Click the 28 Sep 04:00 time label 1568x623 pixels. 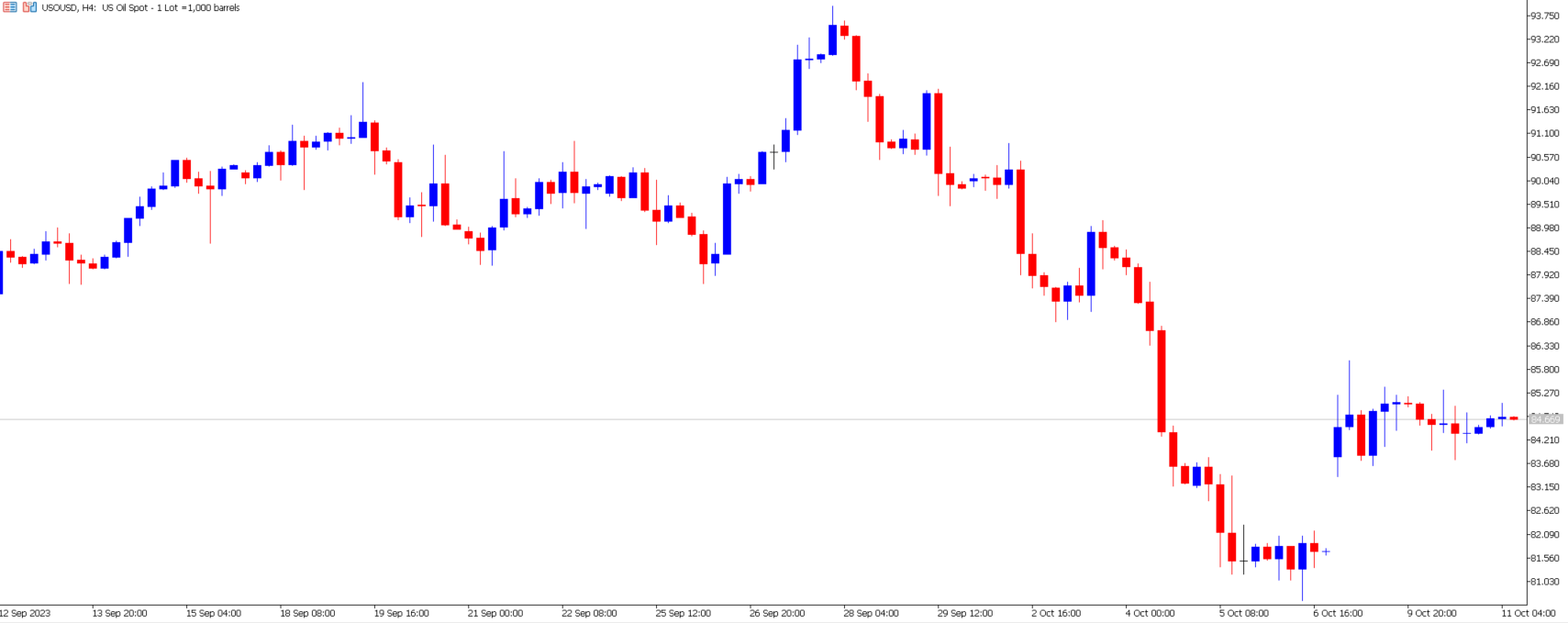click(872, 613)
